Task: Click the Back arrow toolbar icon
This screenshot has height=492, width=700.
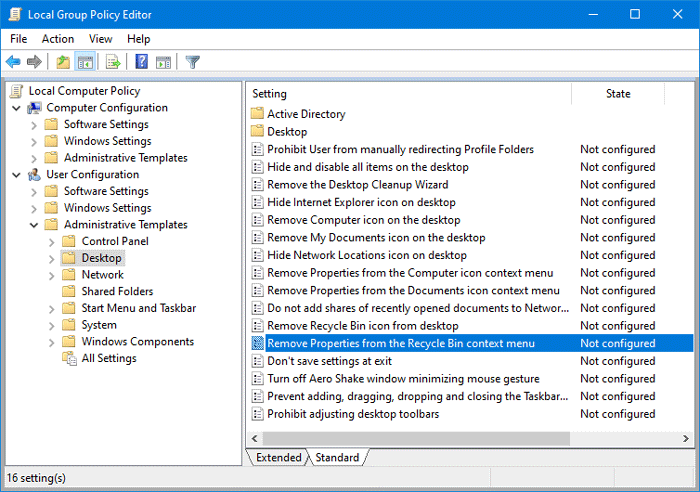Action: coord(13,61)
